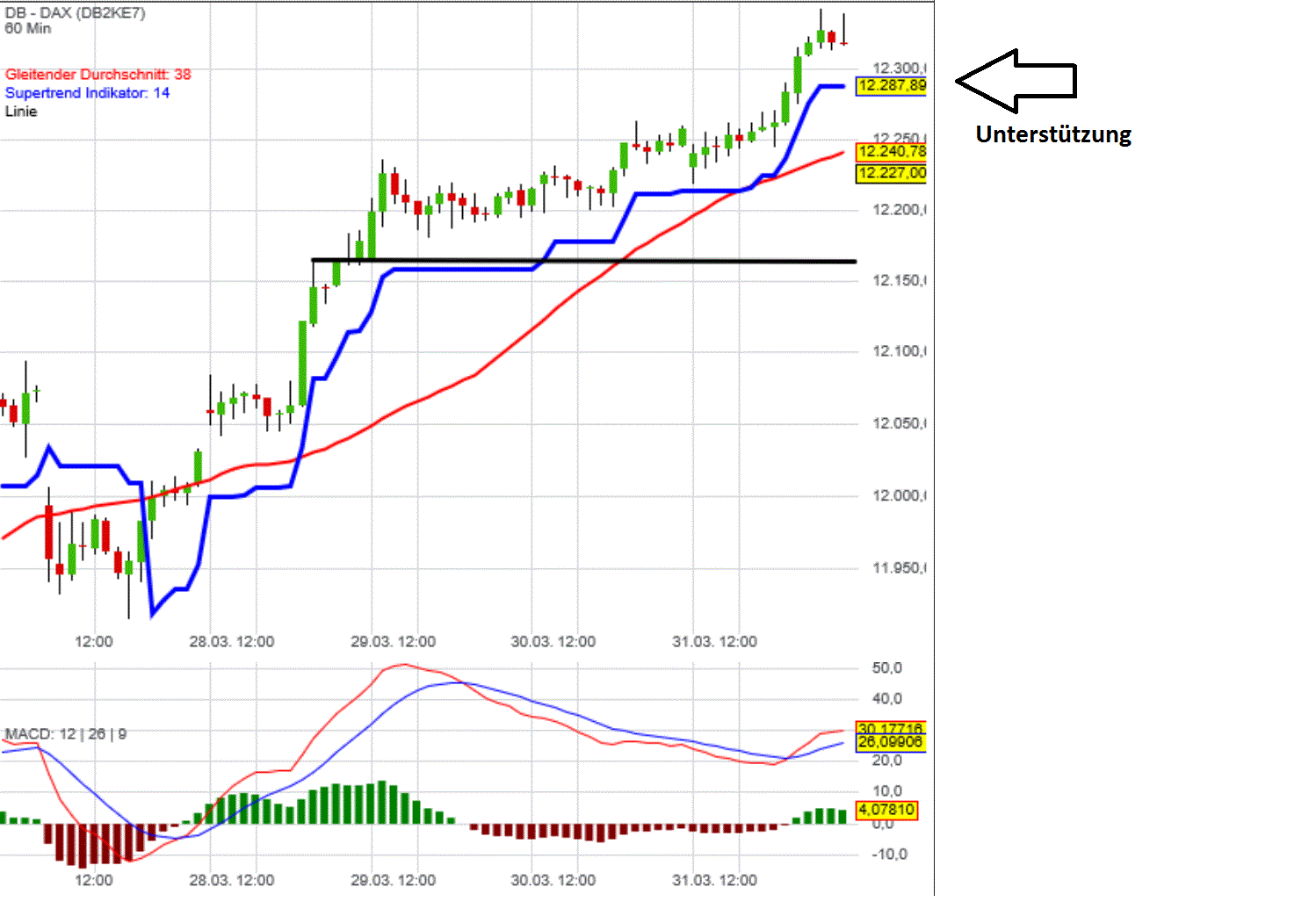Click the MACD value label 30,17716

coord(889,728)
